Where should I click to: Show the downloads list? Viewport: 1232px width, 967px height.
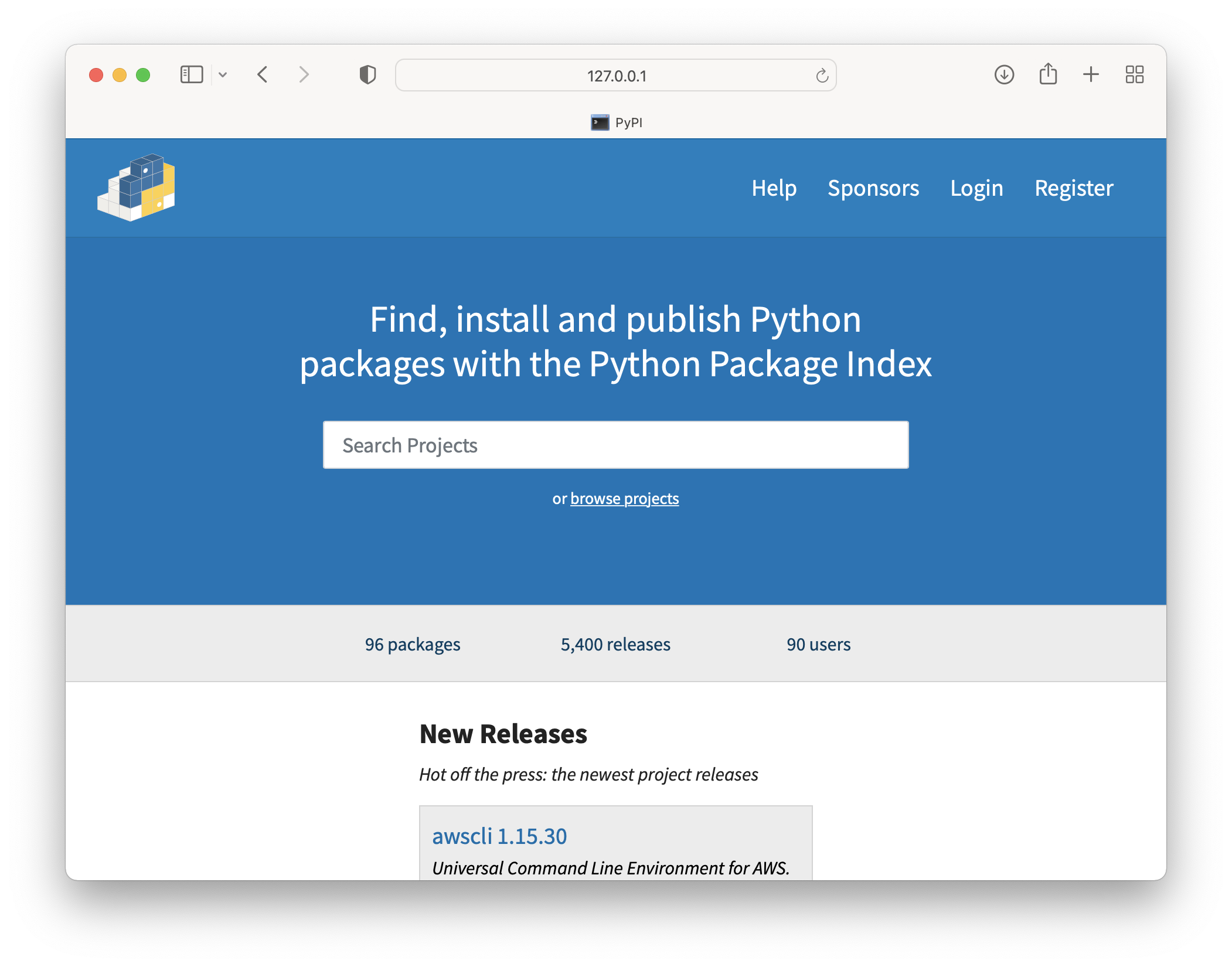pos(1004,75)
